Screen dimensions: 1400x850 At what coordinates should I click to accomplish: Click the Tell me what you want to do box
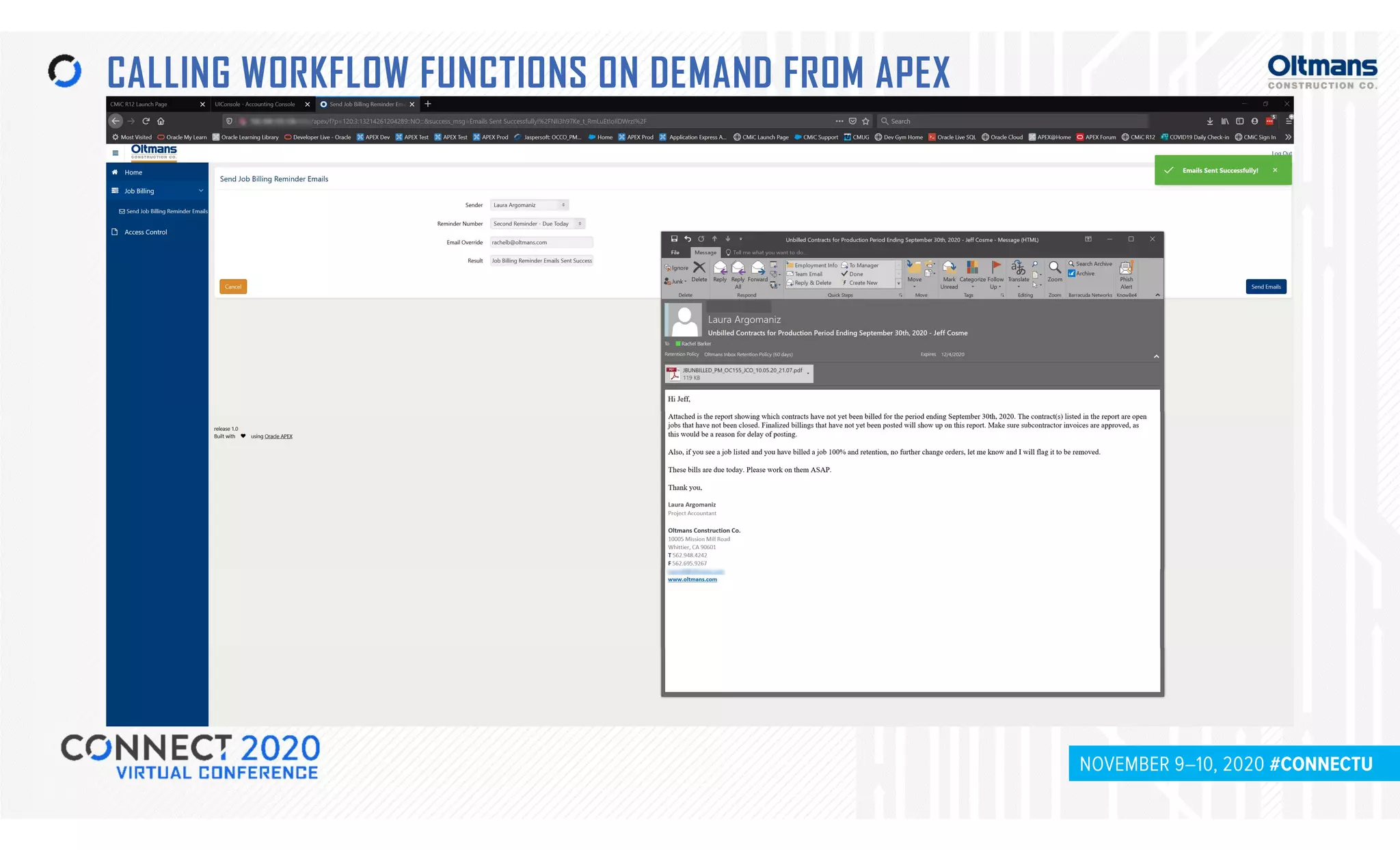coord(766,252)
